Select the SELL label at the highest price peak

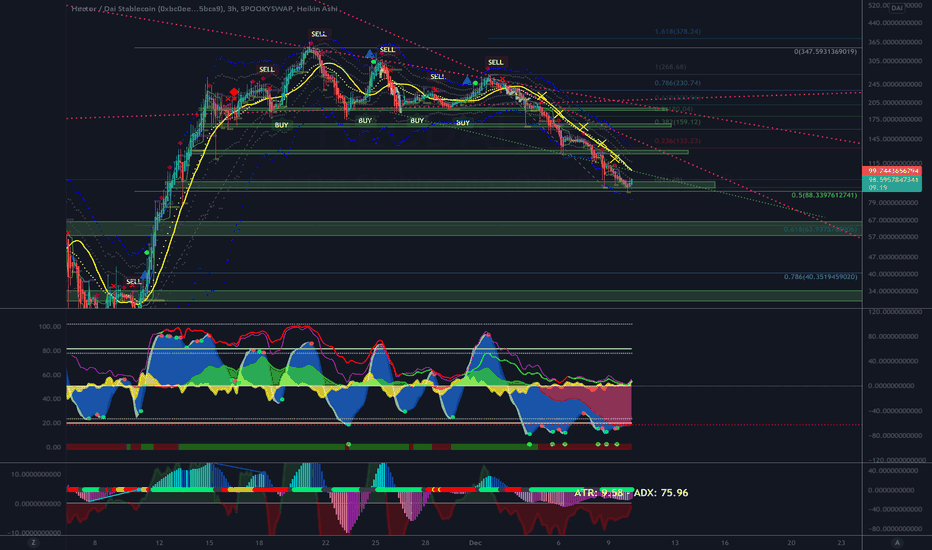point(319,34)
